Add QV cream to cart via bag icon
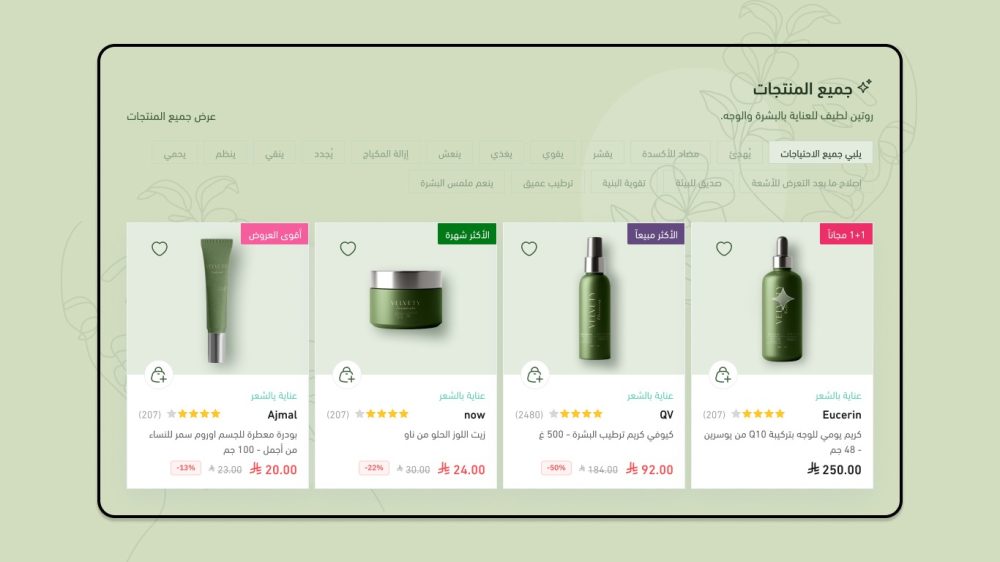1000x562 pixels. click(x=534, y=375)
